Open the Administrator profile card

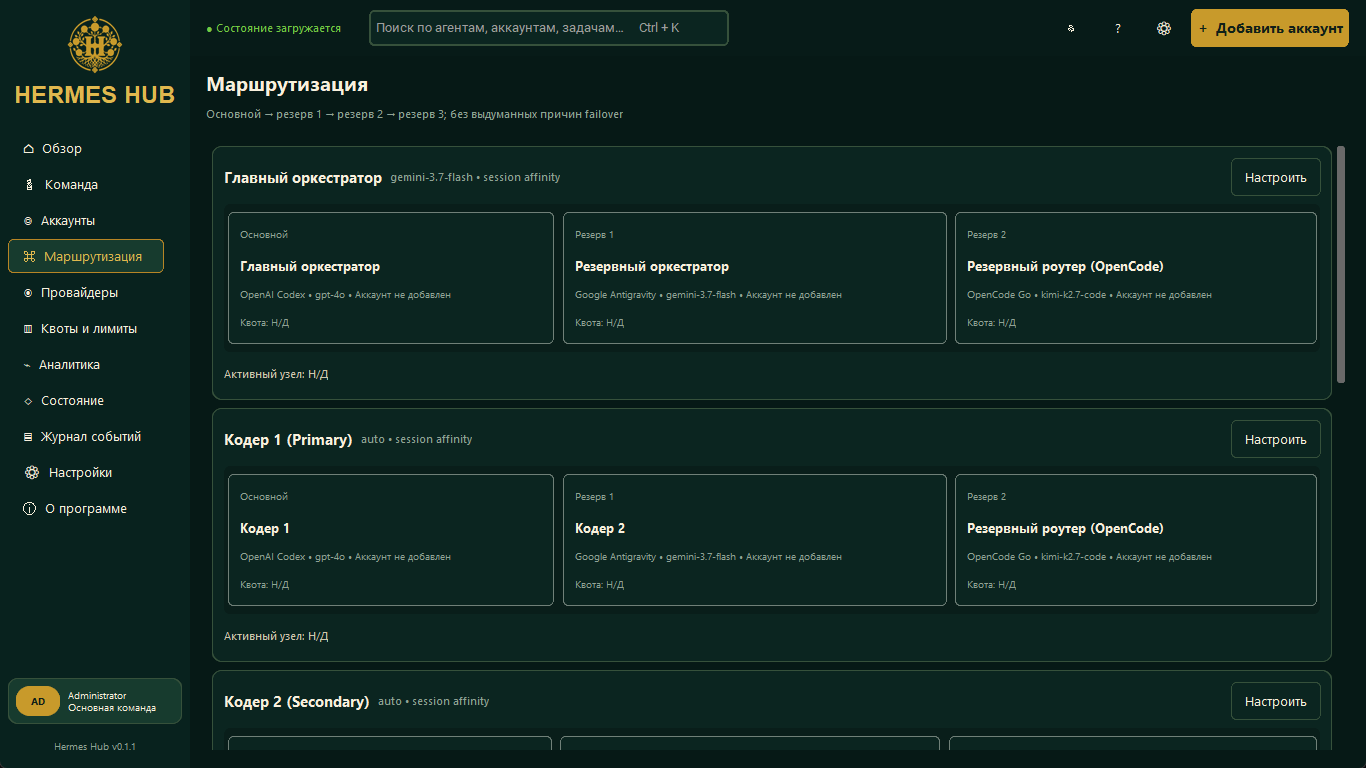tap(95, 701)
